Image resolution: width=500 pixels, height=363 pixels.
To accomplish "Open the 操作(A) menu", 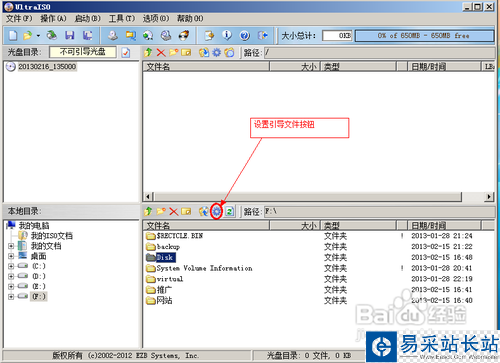I will (53, 18).
